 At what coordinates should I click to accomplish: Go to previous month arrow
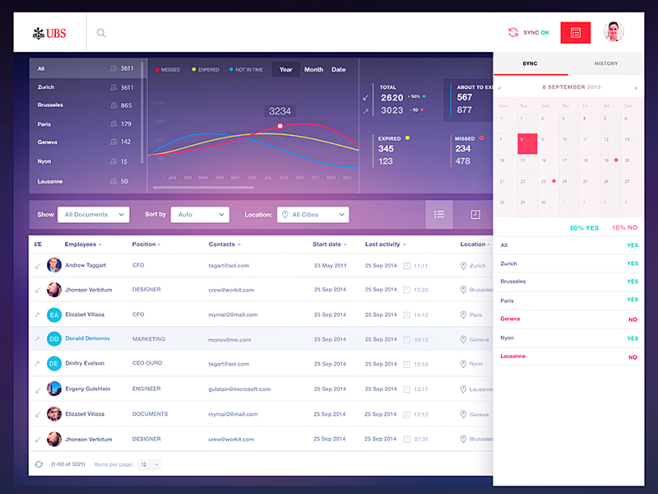tap(499, 88)
